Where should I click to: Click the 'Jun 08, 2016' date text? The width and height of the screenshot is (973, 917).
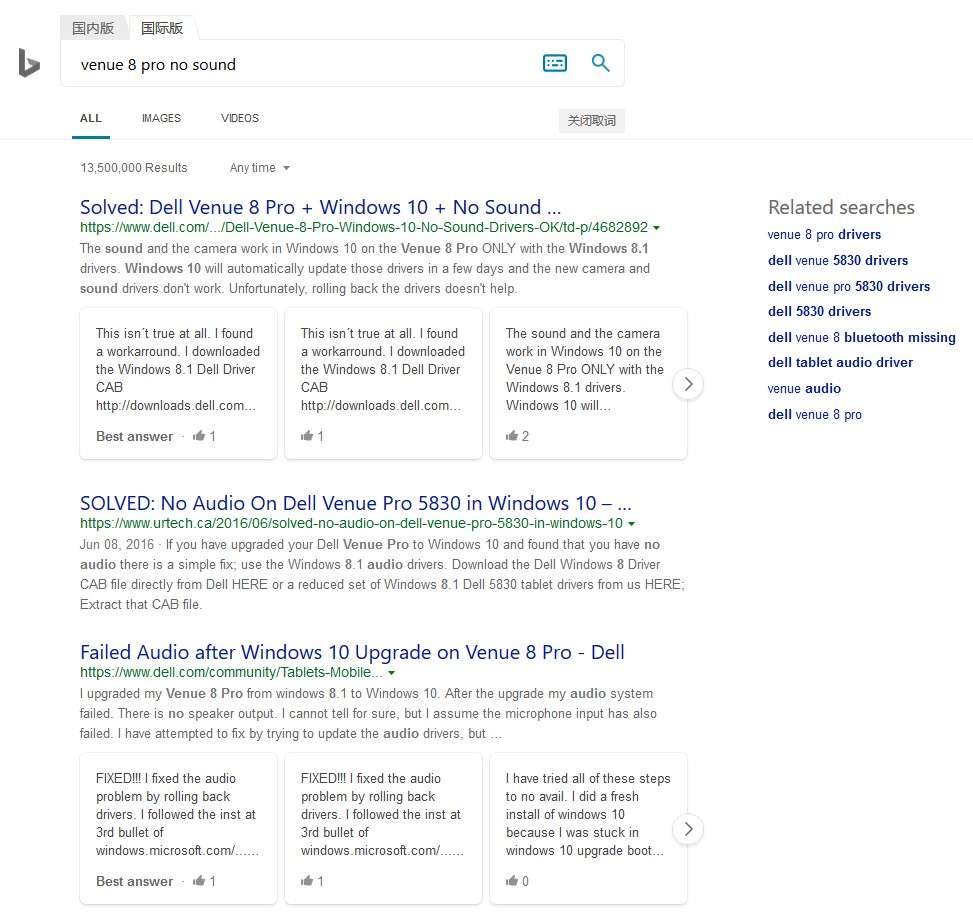tap(117, 544)
